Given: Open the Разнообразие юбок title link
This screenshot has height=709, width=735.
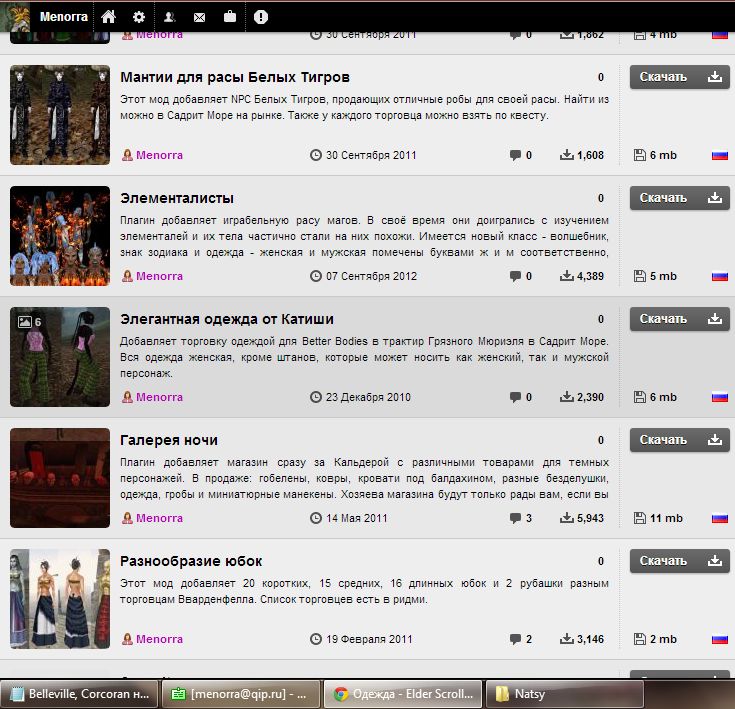Looking at the screenshot, I should pos(191,560).
